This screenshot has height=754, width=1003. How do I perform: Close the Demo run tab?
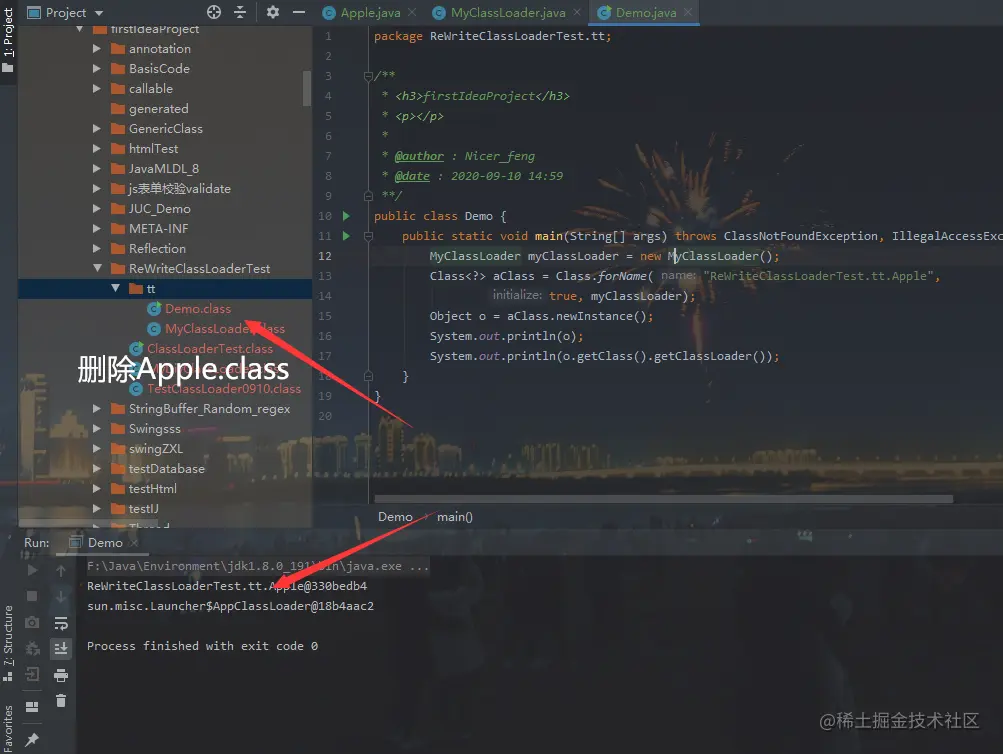click(134, 543)
